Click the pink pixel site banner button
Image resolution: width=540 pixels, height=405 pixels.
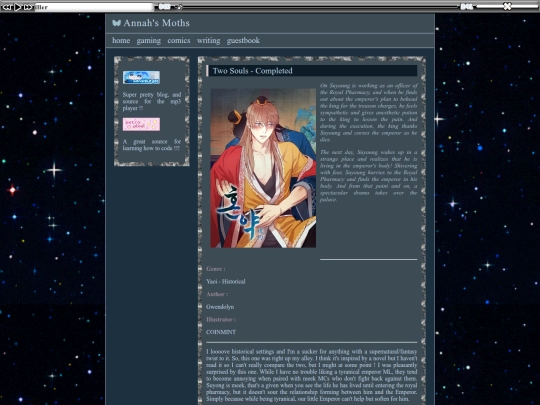tap(141, 124)
